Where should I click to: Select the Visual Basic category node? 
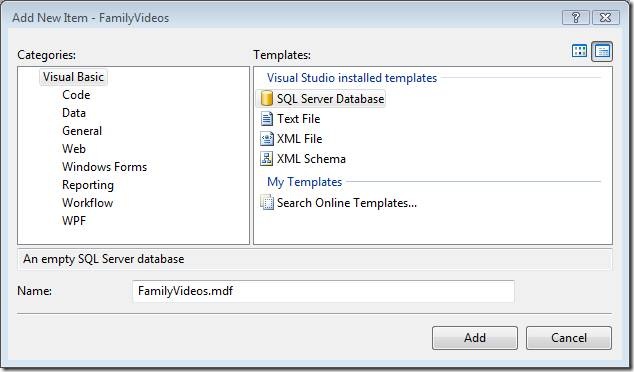tap(73, 77)
